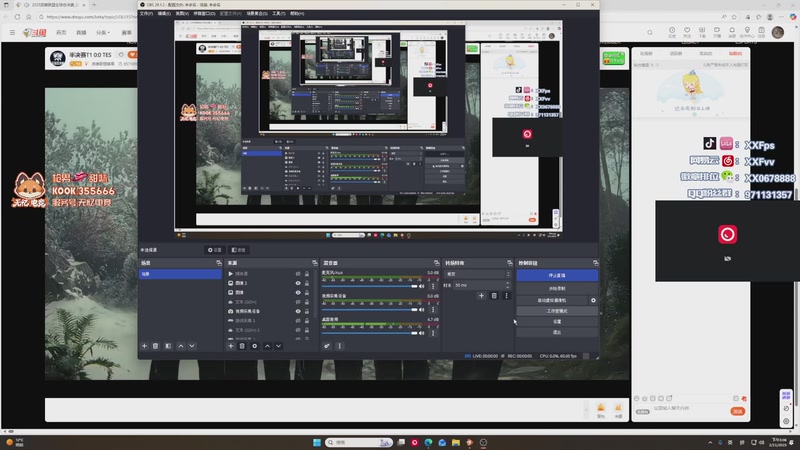Enable 工作室模式 in the Controls panel
Screen dimensions: 800x450
coord(557,311)
